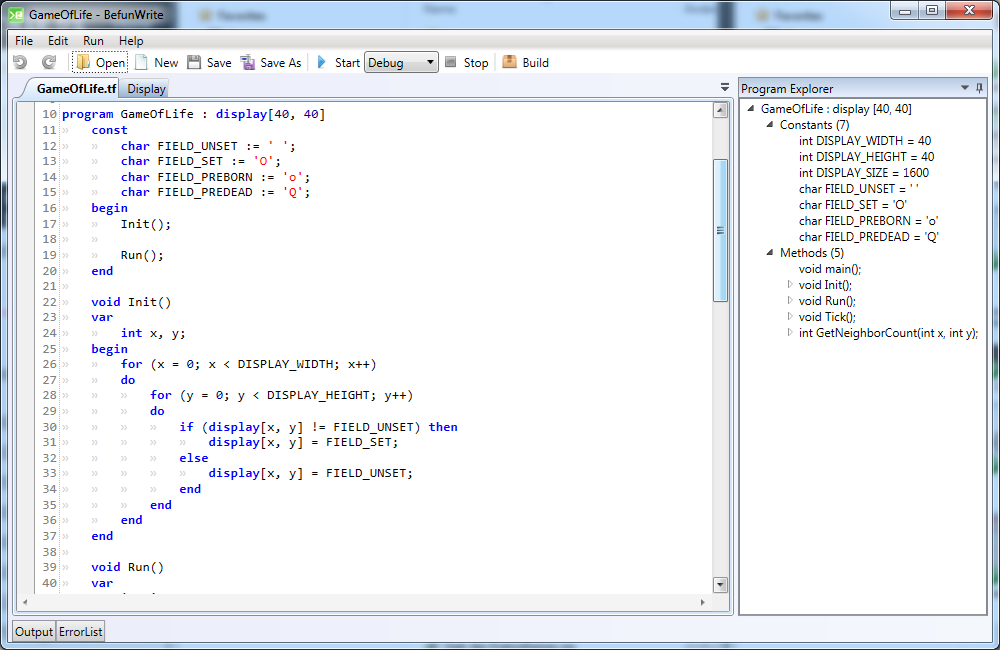Select void Tick() in Program Explorer
1000x650 pixels.
(x=827, y=317)
